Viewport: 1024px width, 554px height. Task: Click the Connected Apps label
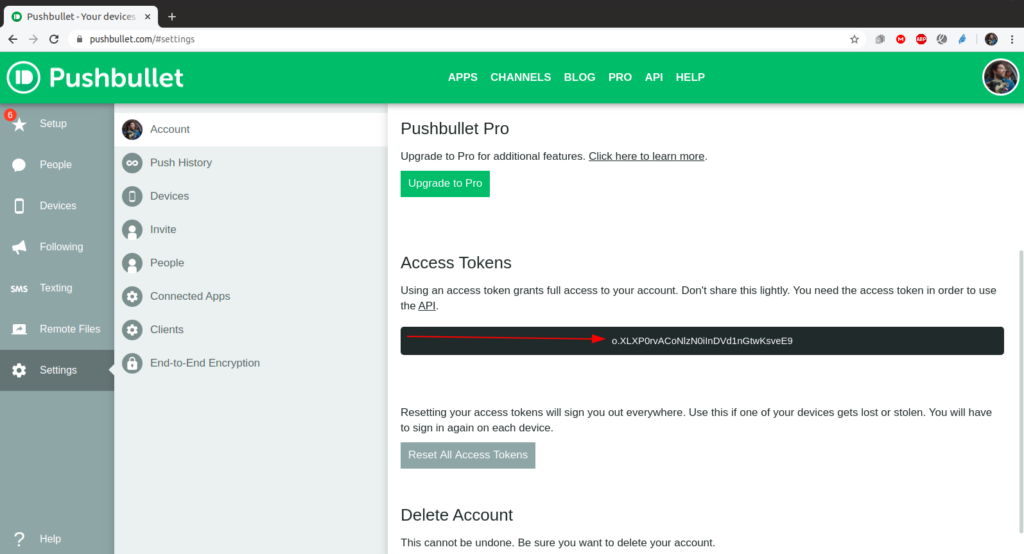tap(190, 296)
